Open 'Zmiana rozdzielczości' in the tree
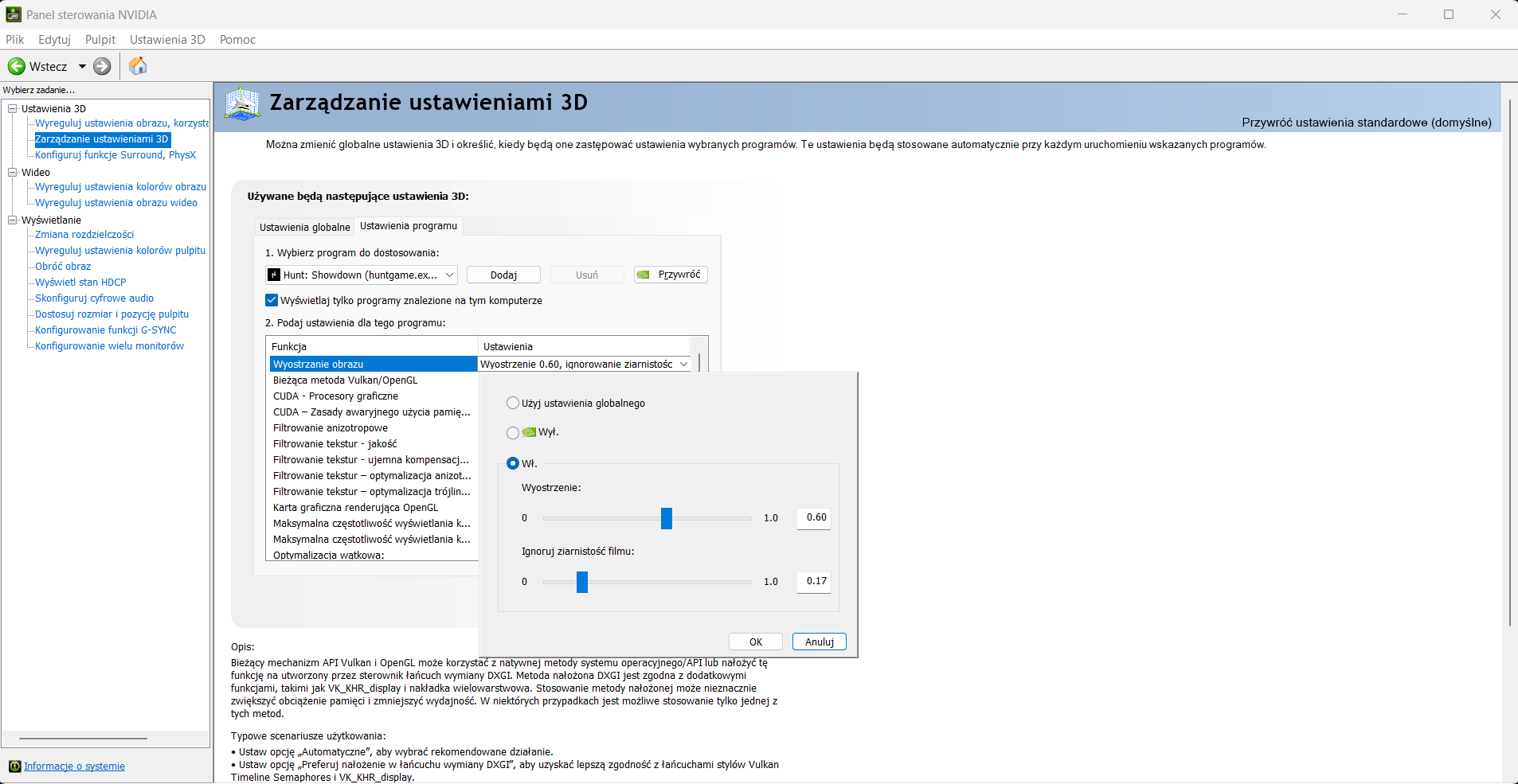 [84, 235]
